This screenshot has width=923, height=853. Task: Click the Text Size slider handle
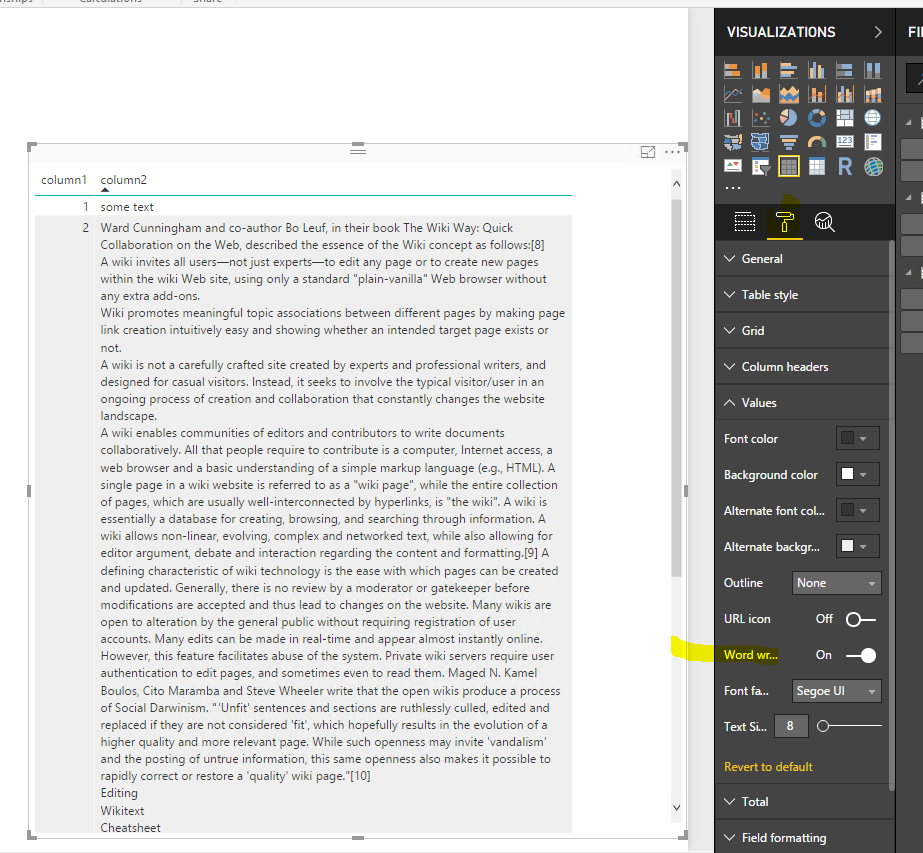[x=823, y=726]
